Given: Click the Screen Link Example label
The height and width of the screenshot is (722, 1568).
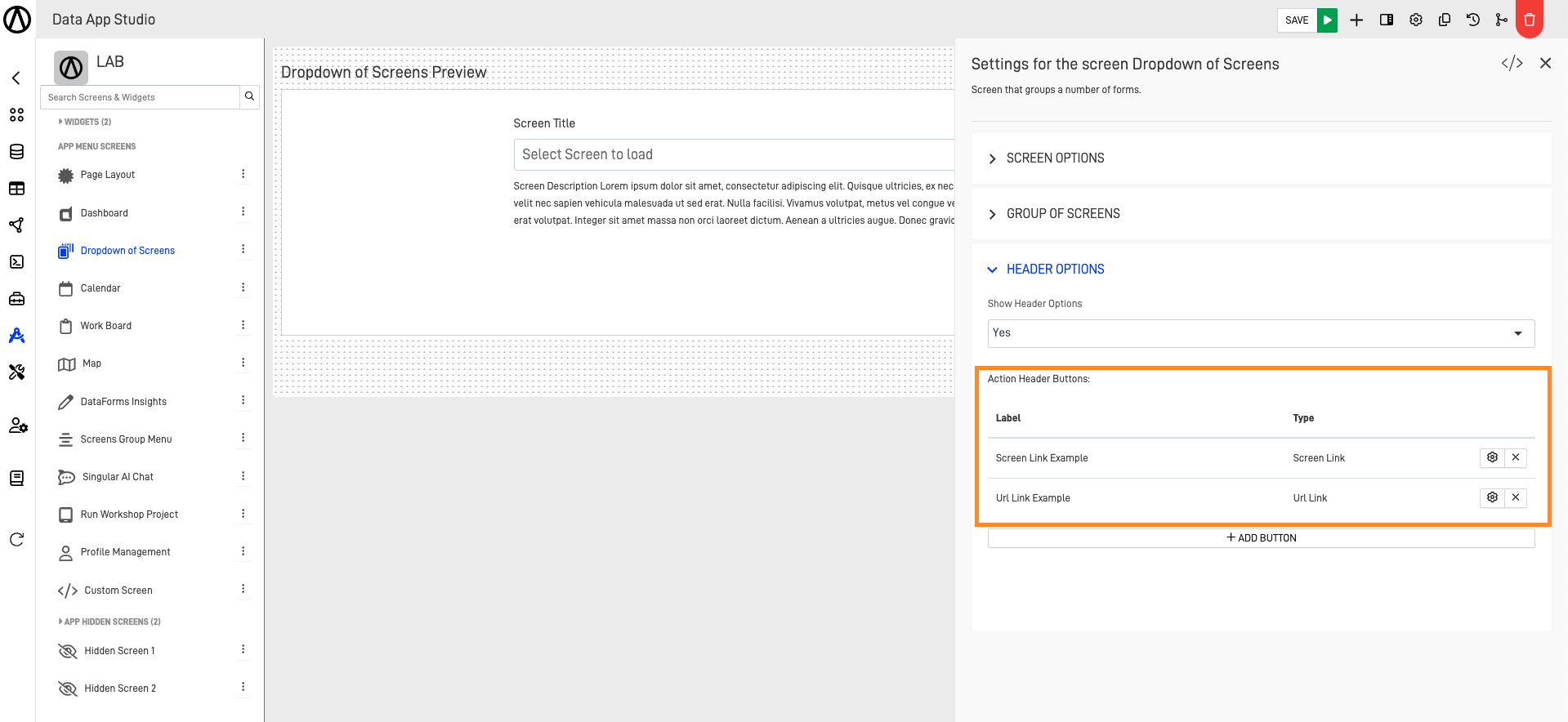Looking at the screenshot, I should [1042, 458].
